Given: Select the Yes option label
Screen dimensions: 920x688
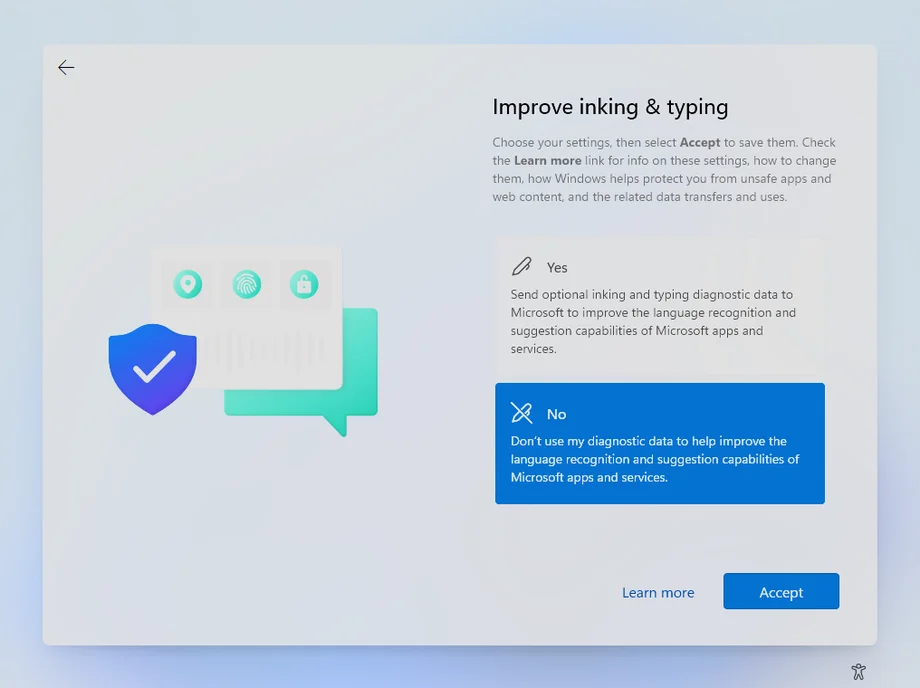Looking at the screenshot, I should tap(557, 268).
